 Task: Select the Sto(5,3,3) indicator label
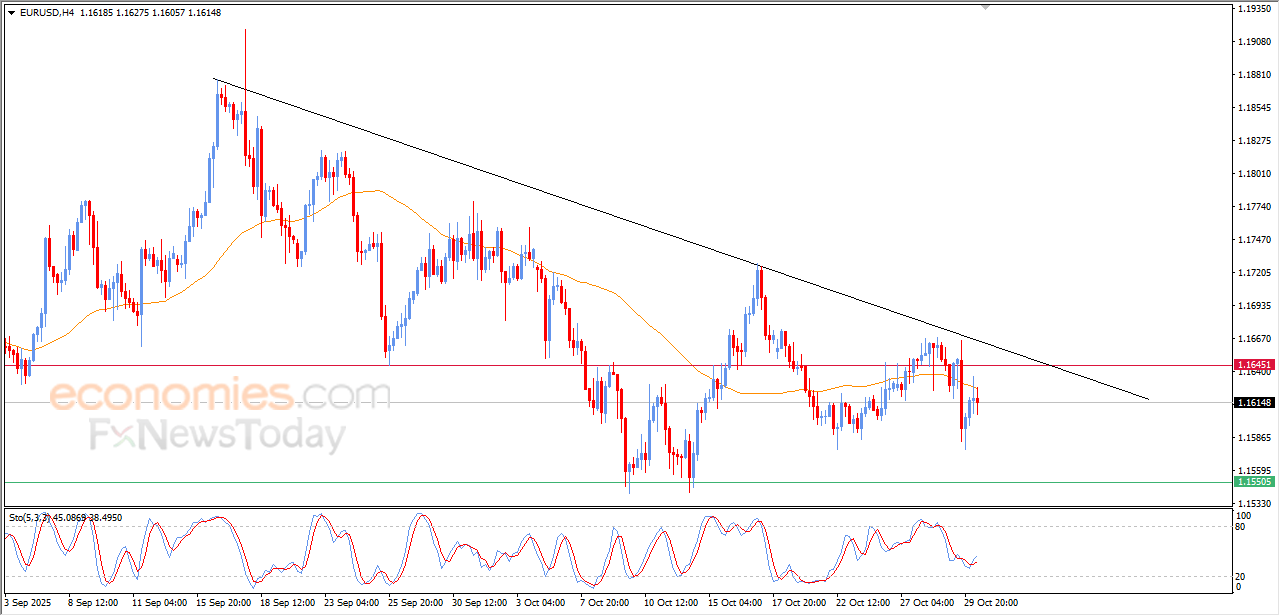(65, 518)
